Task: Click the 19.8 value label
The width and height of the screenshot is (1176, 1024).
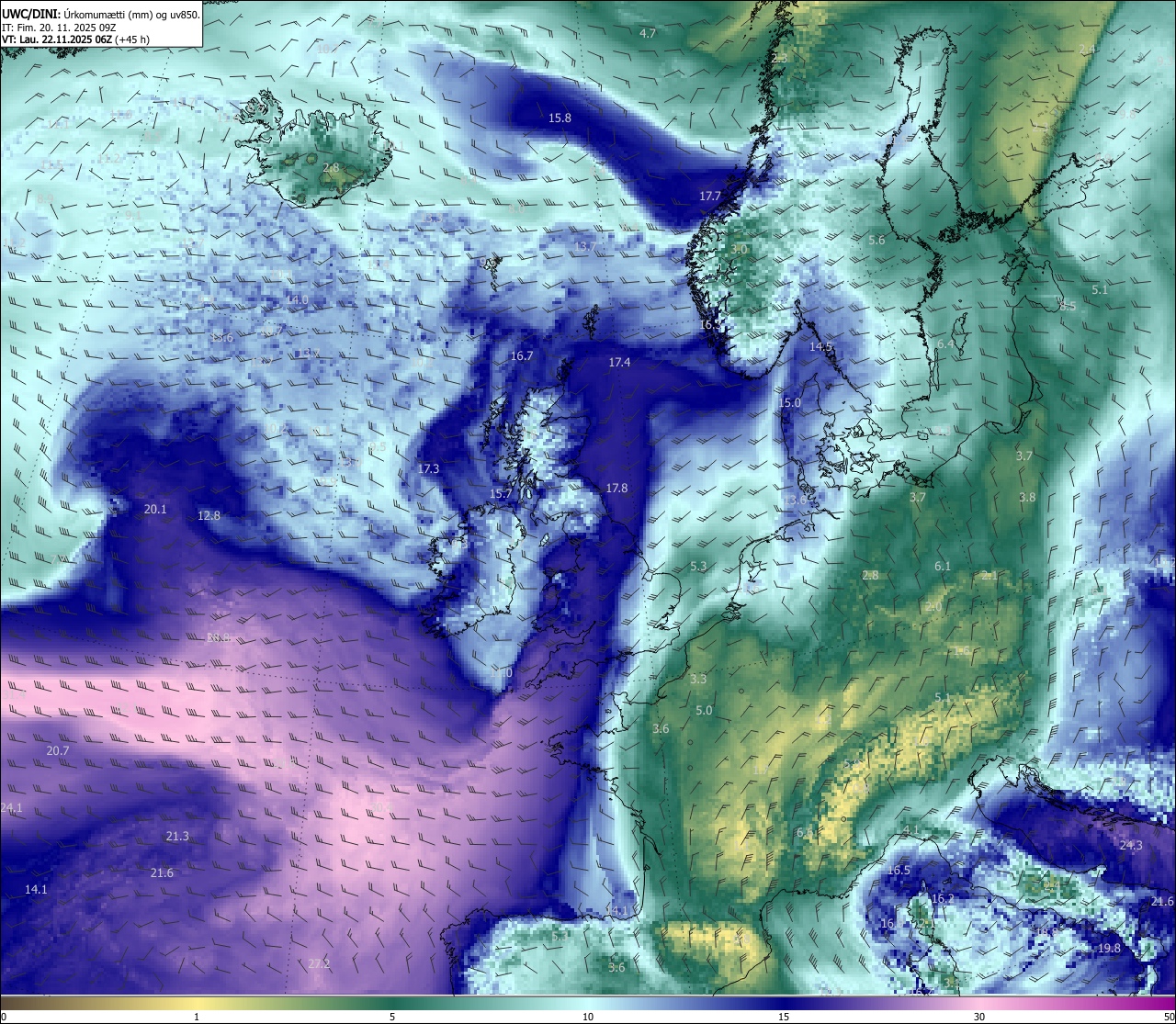Action: tap(1109, 948)
